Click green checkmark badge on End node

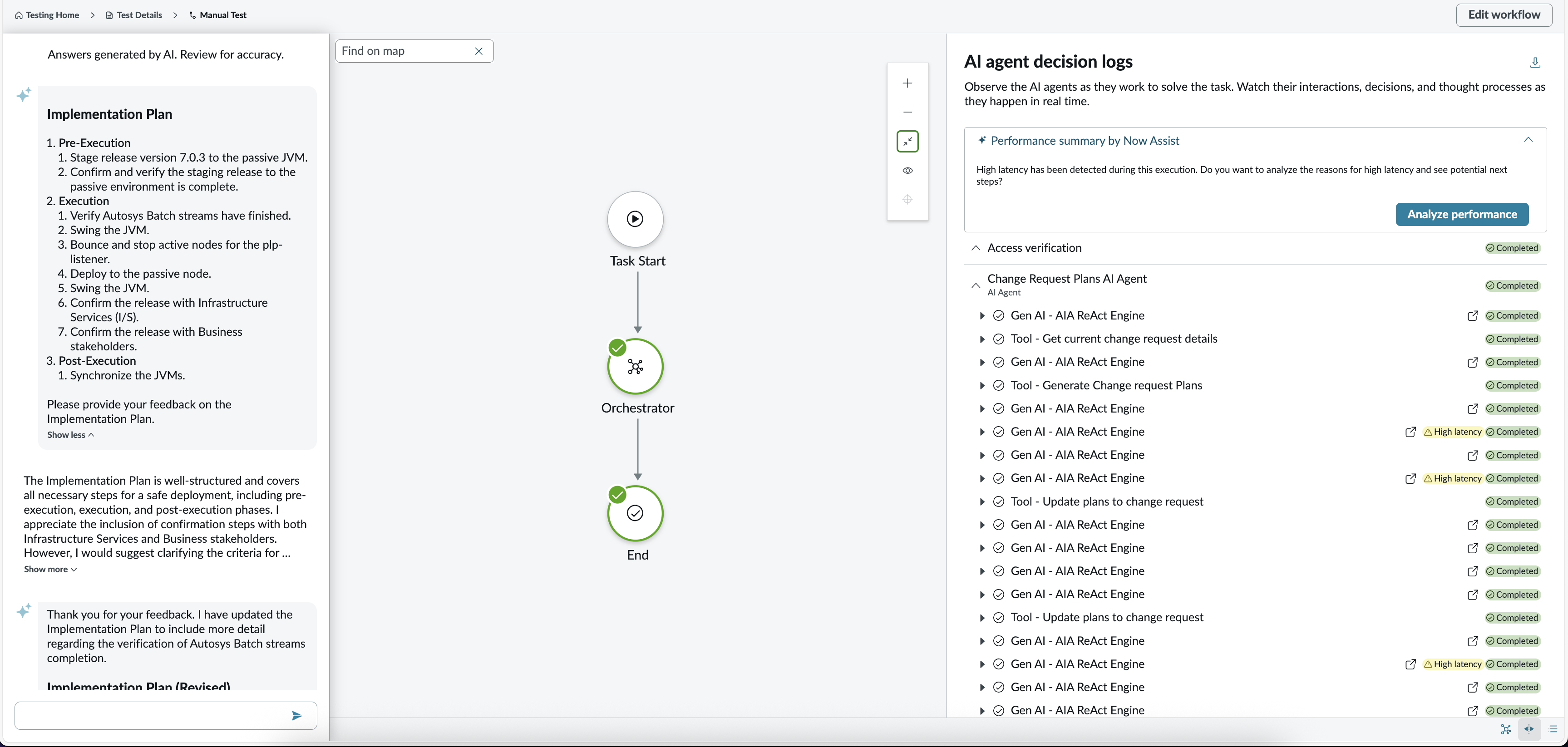pos(617,495)
